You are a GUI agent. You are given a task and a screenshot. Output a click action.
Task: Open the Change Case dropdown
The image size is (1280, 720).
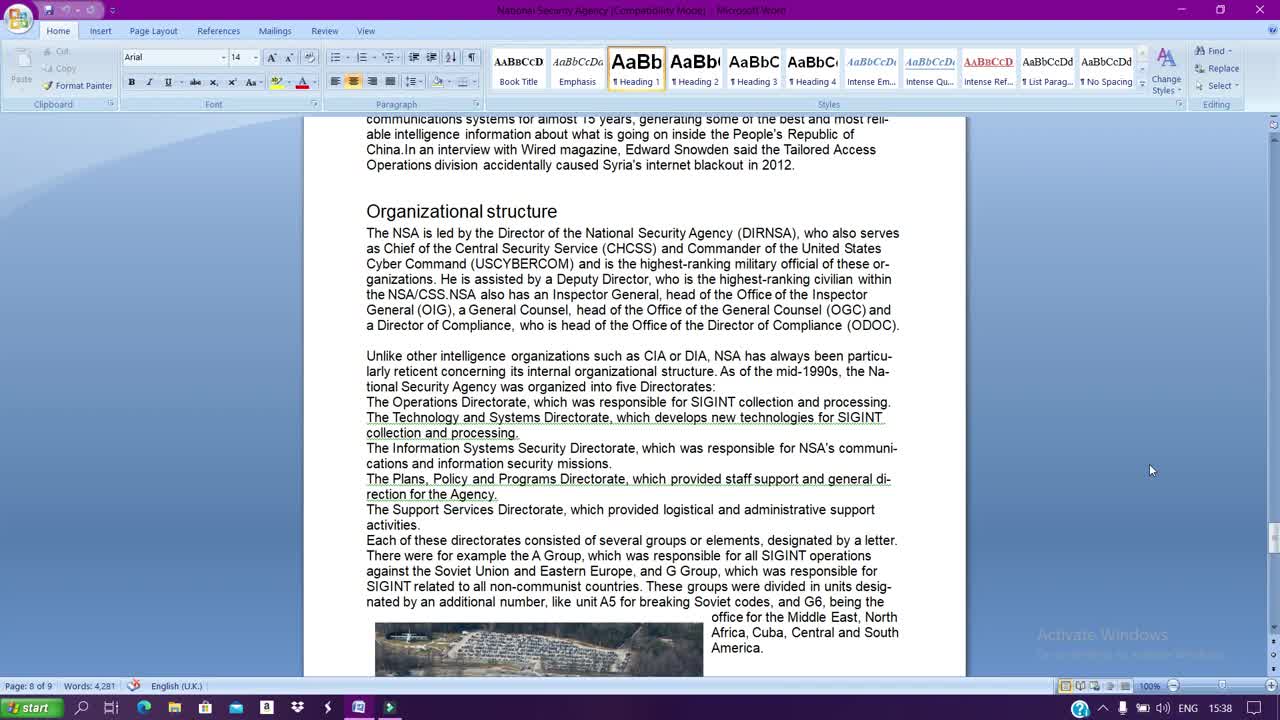(253, 82)
